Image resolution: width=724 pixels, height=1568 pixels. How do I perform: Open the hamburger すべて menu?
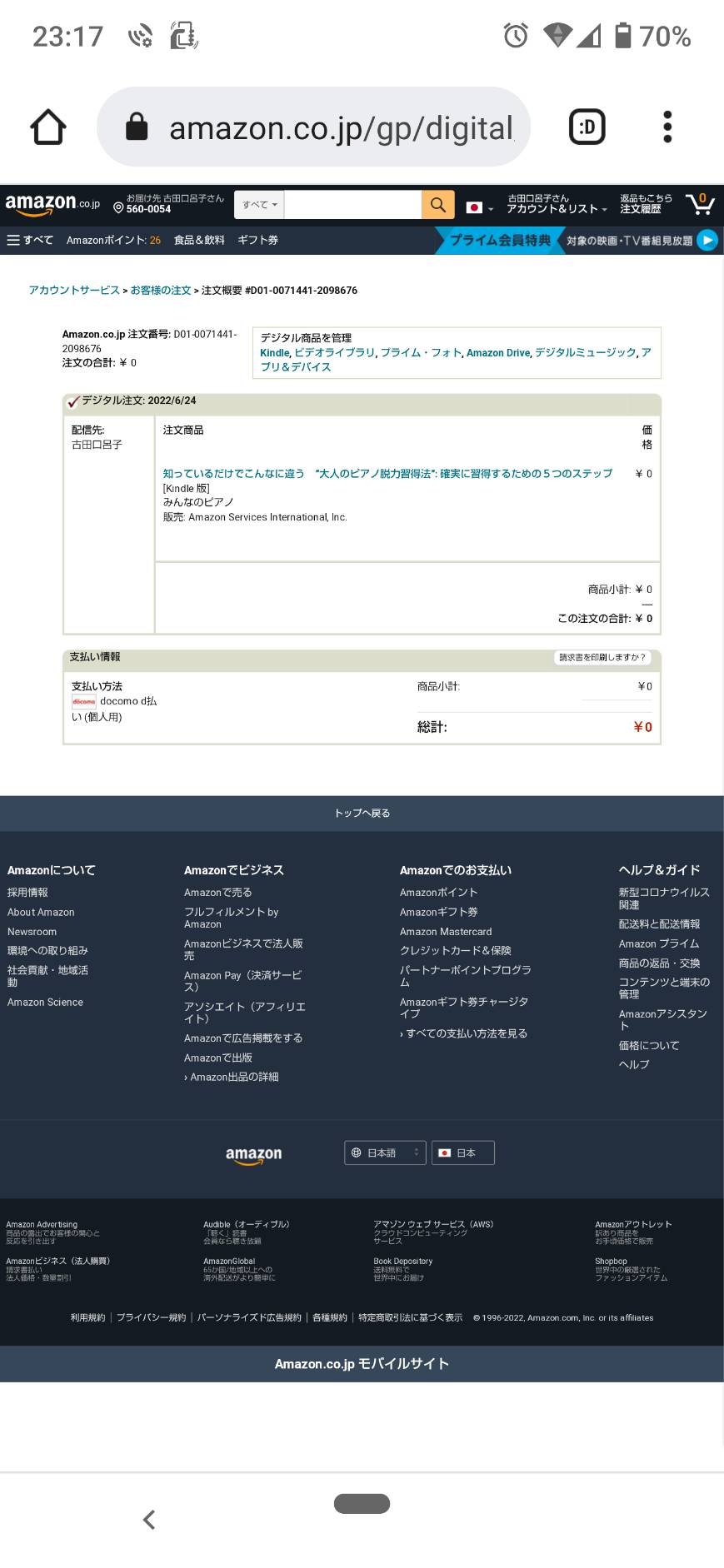click(x=30, y=240)
